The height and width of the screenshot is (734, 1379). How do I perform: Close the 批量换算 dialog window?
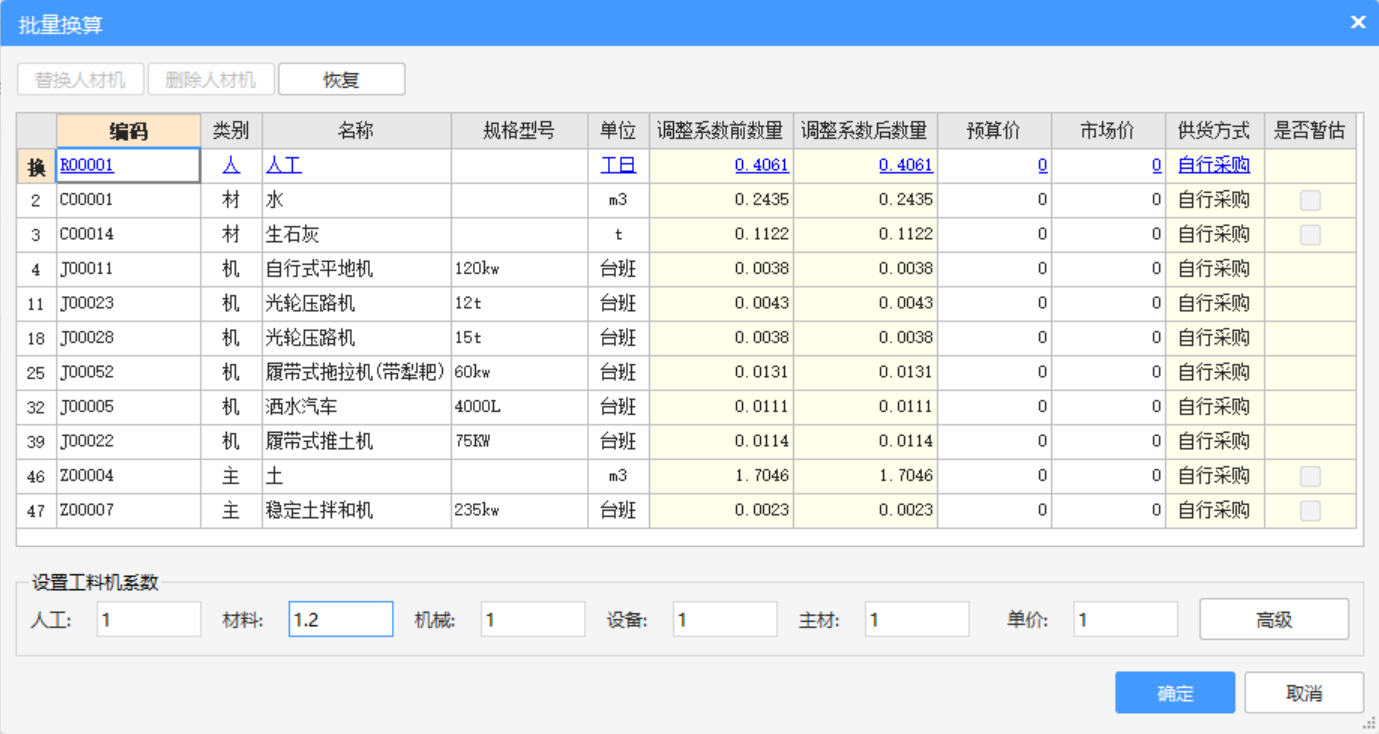(x=1357, y=22)
